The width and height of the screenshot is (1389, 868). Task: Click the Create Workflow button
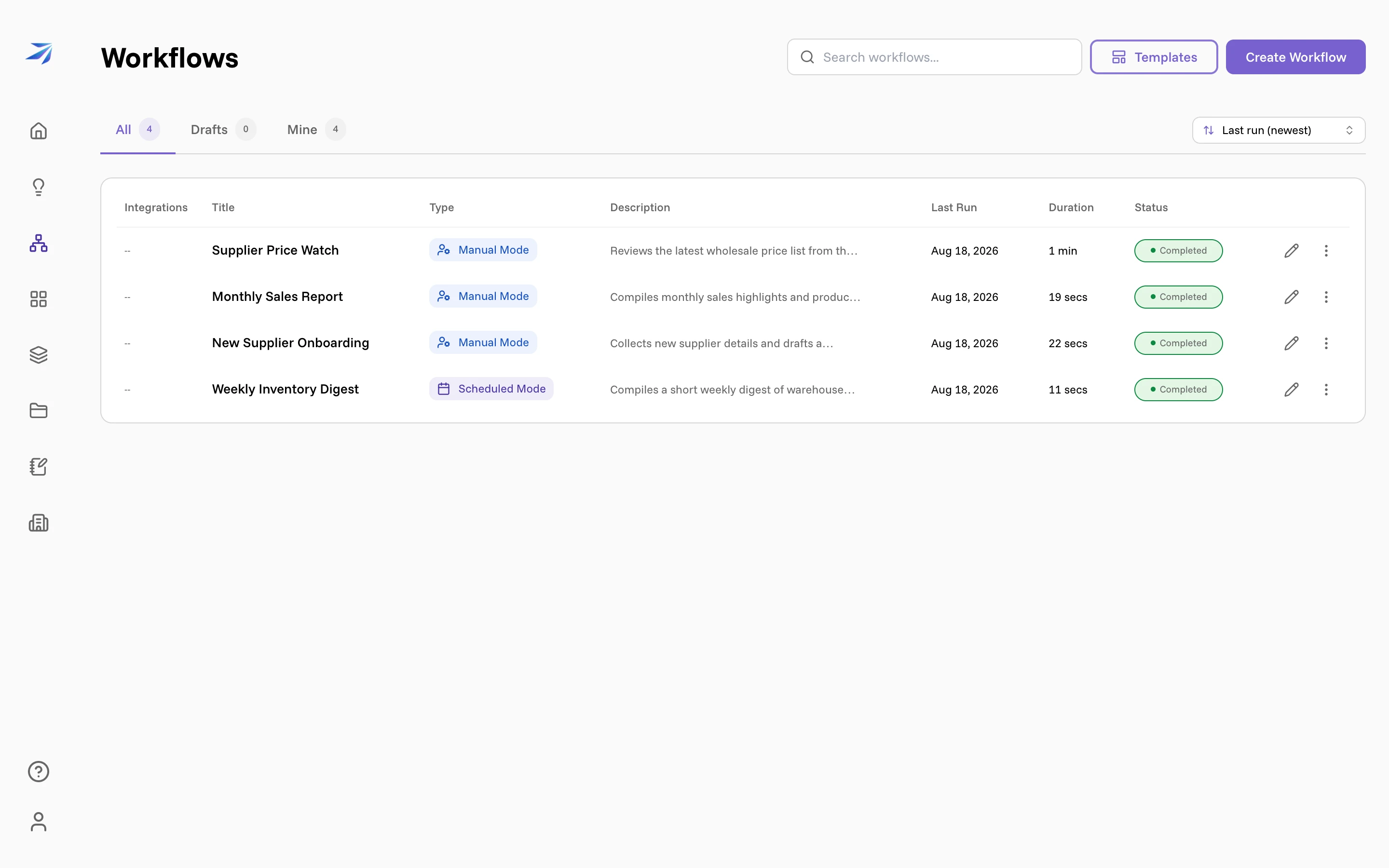click(x=1295, y=57)
